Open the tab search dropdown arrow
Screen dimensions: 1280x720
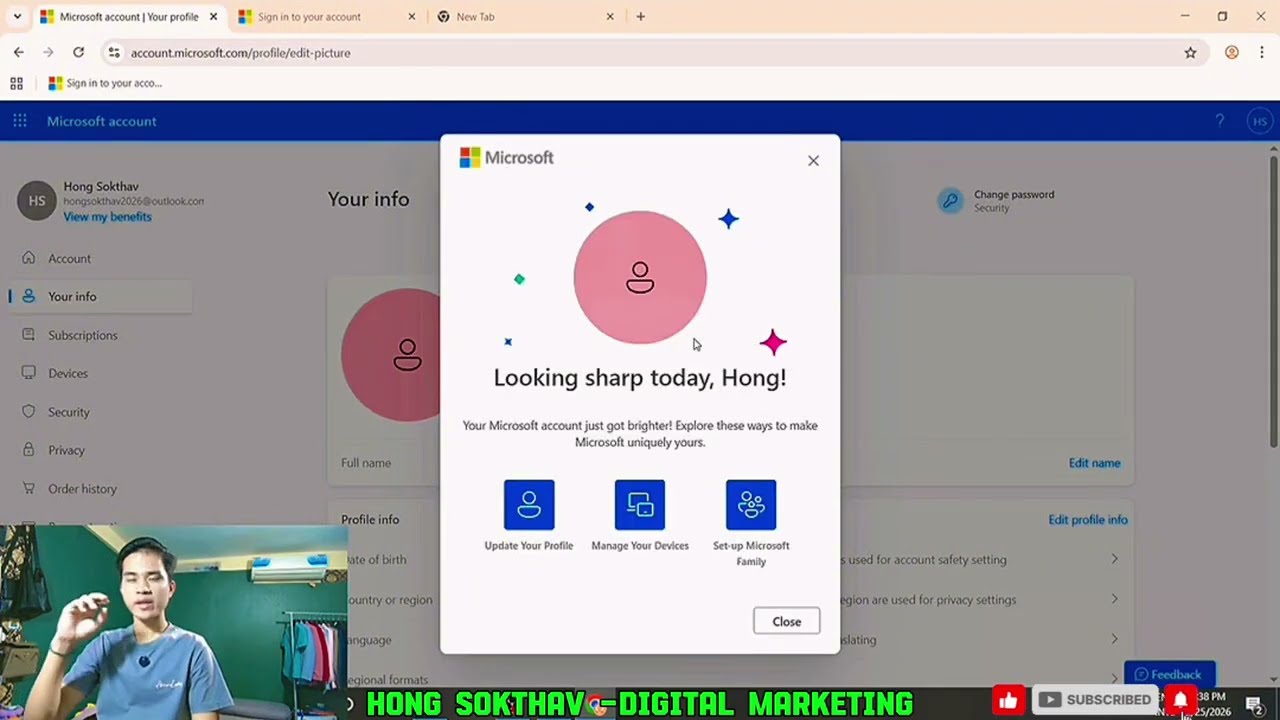(17, 17)
